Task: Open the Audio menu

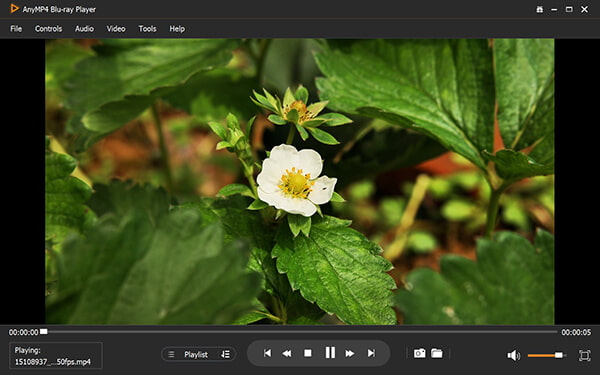Action: click(x=84, y=29)
